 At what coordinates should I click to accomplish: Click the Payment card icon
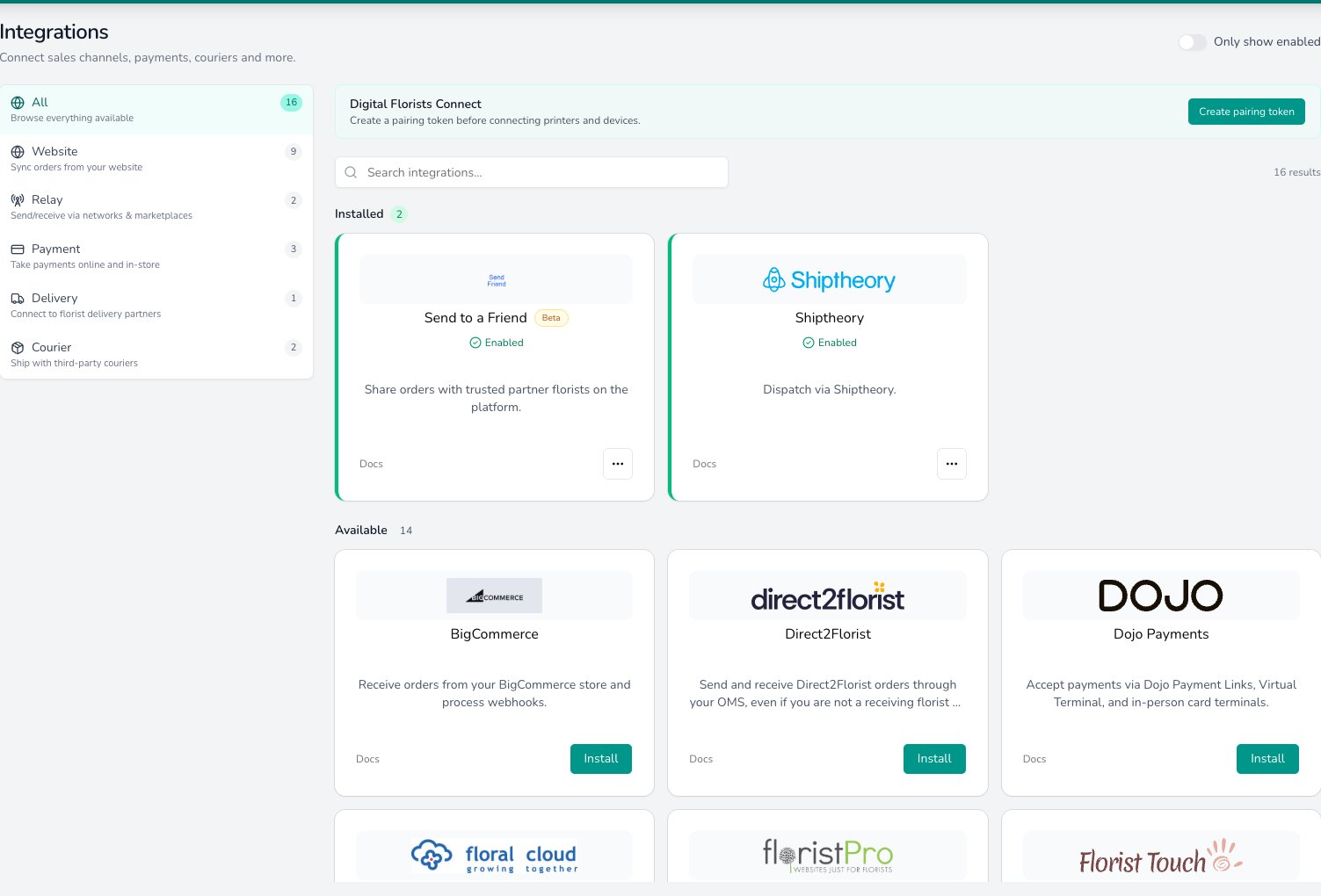coord(18,249)
